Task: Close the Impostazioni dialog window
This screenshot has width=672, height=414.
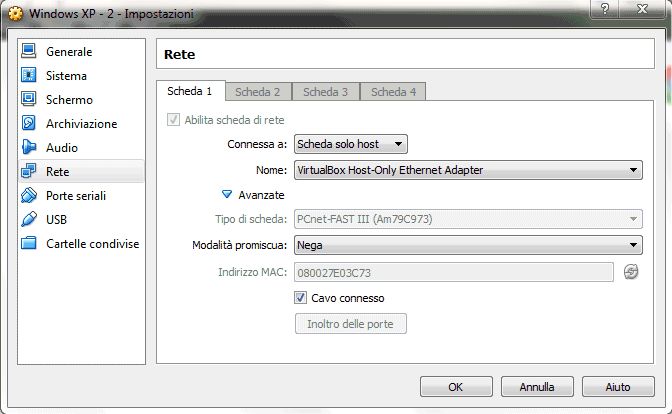Action: [x=642, y=9]
